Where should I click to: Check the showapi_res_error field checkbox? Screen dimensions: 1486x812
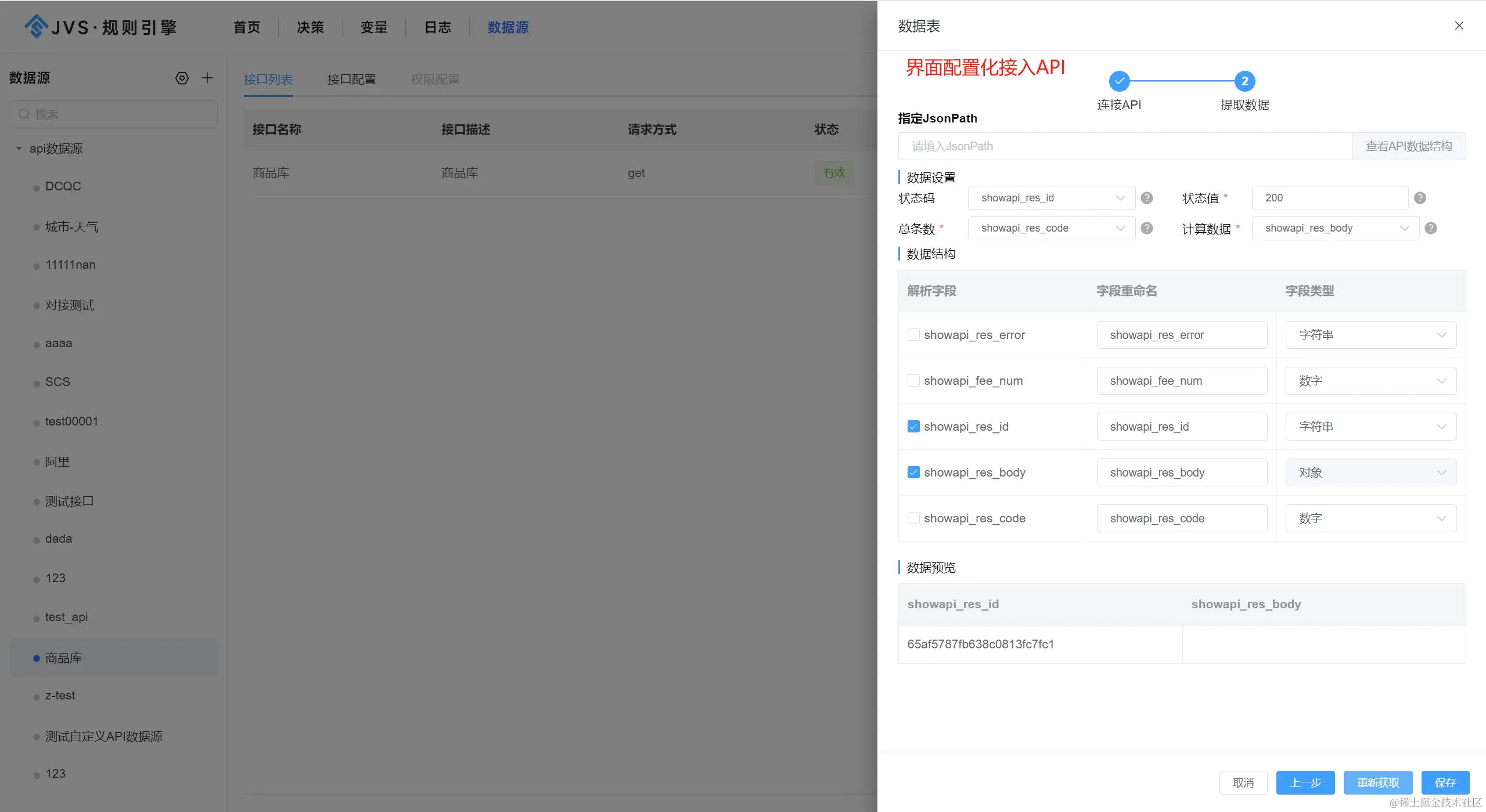pyautogui.click(x=913, y=335)
